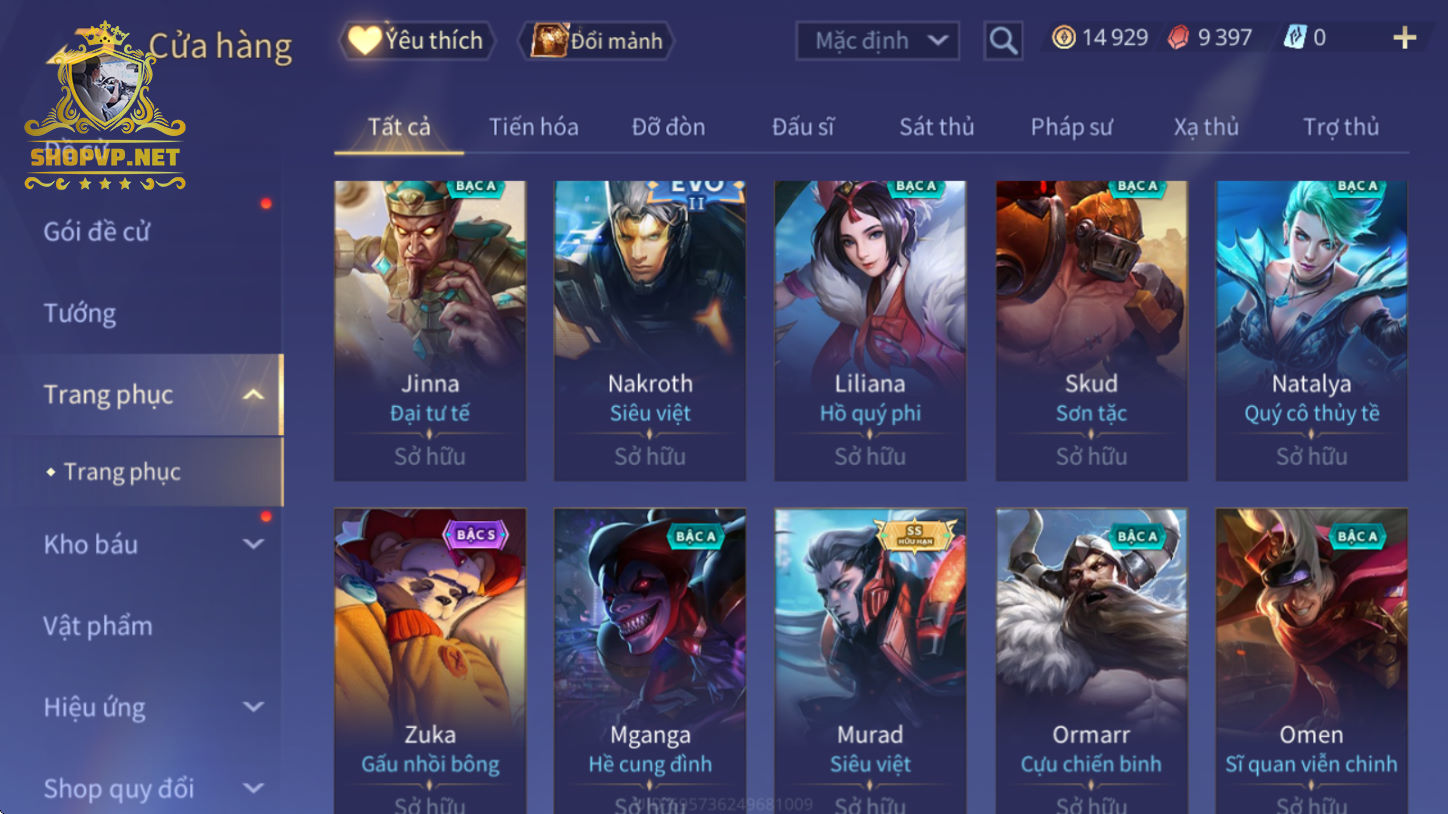Expand the Hiệu ứng sidebar section
Screen dimensions: 1448x814
(254, 707)
